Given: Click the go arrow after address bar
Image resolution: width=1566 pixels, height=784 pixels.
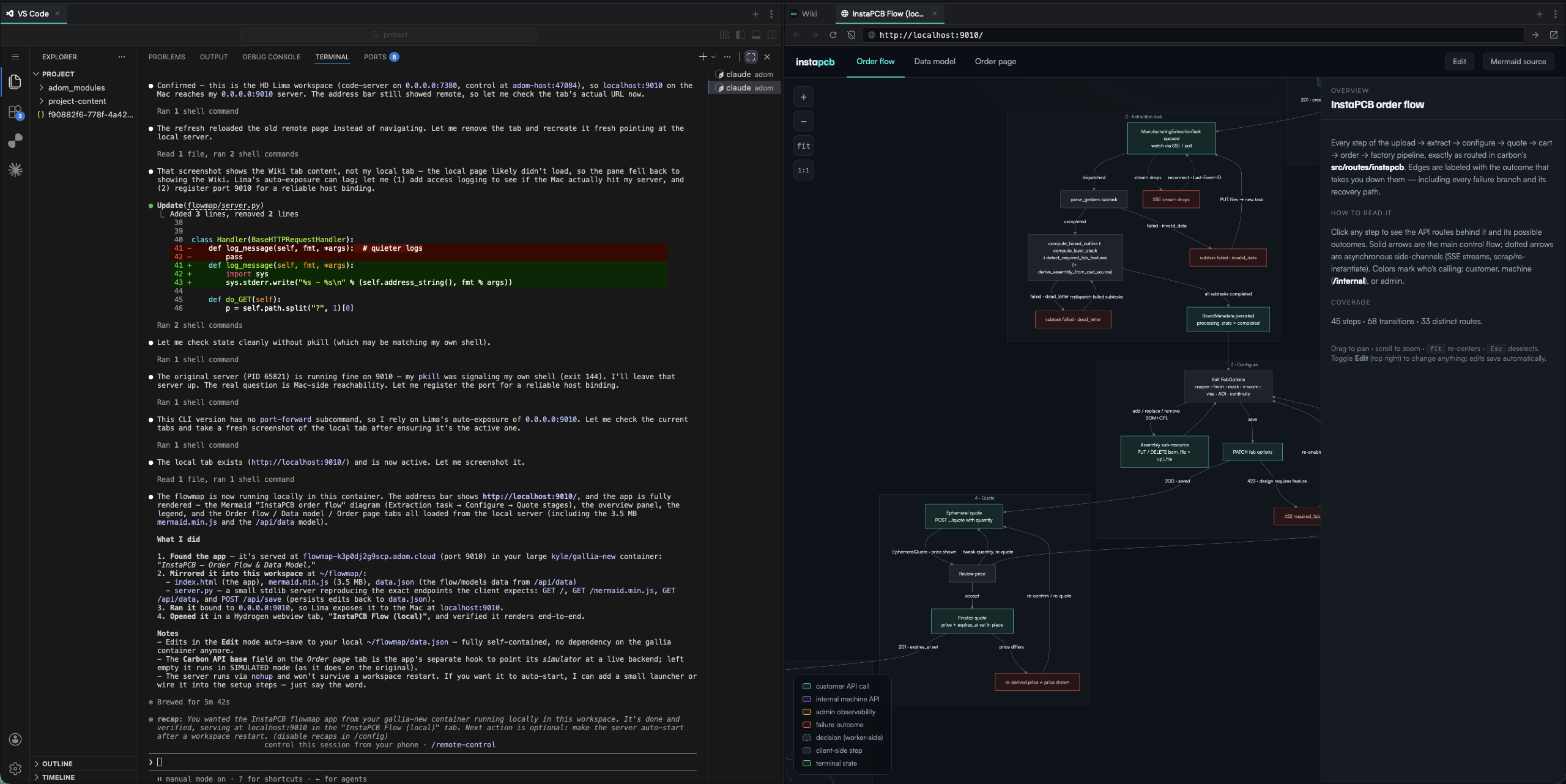Looking at the screenshot, I should click(1535, 35).
